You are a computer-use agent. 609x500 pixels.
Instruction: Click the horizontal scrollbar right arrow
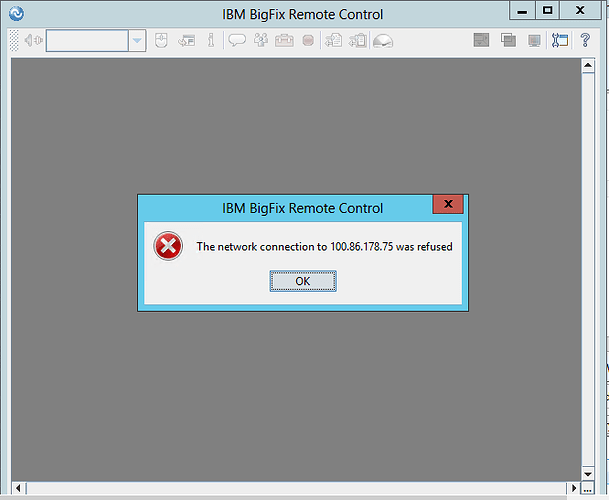click(574, 488)
